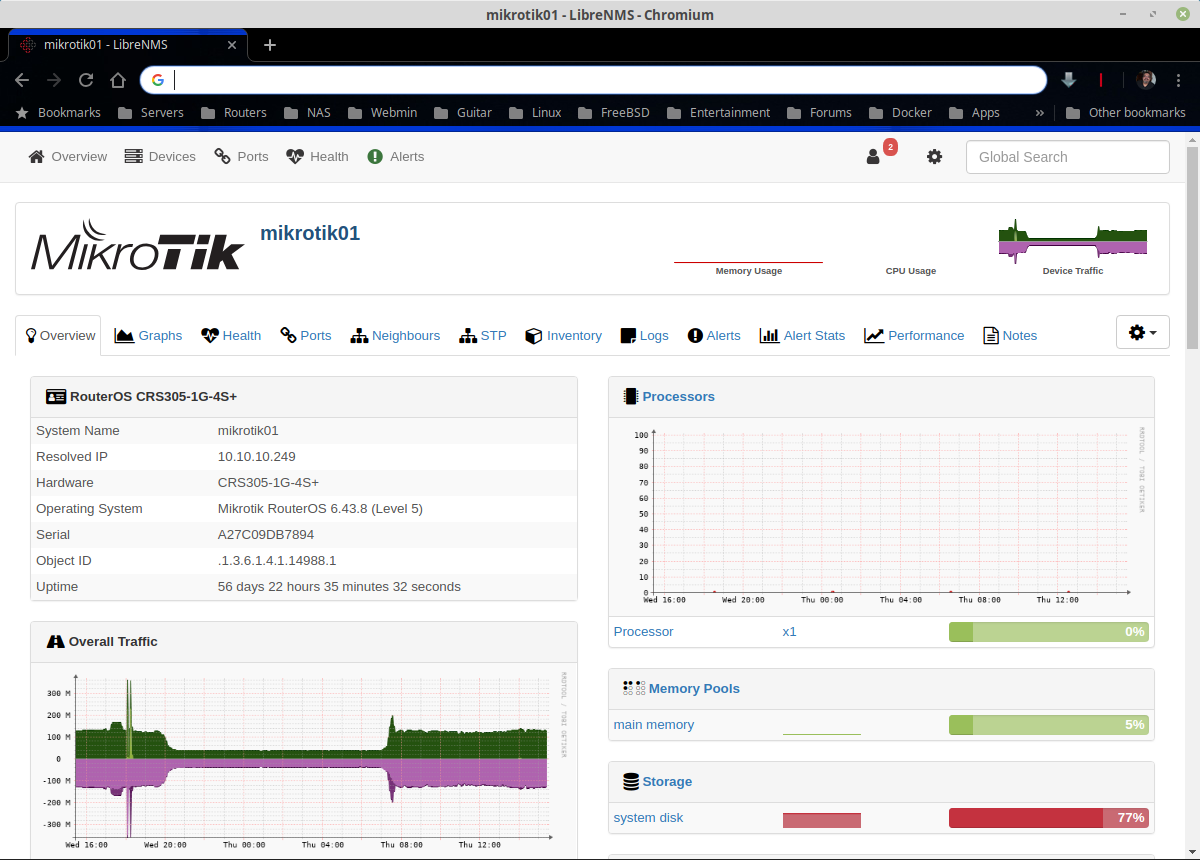Click the Processors chip icon
1200x860 pixels.
[630, 396]
